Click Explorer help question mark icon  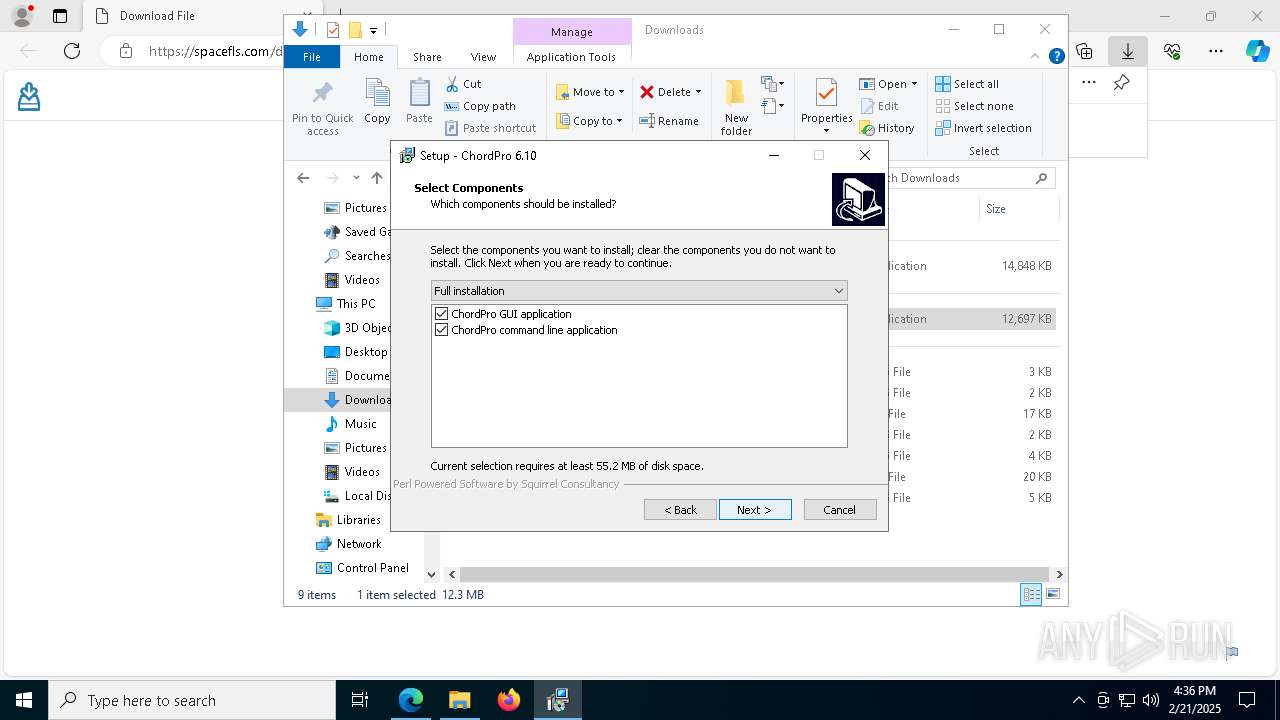[x=1056, y=57]
